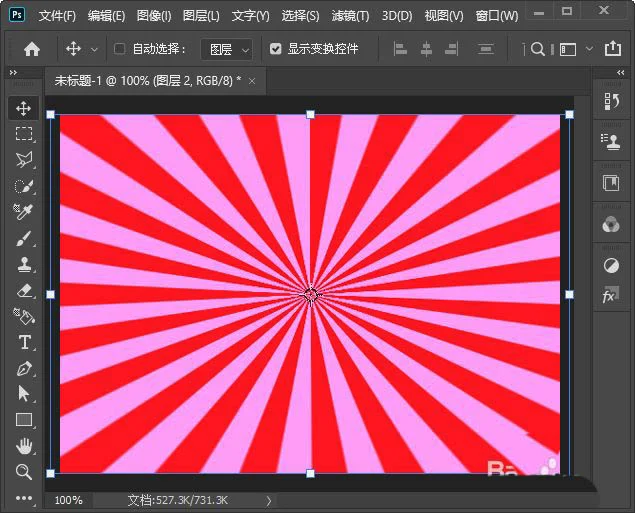
Task: Click the Share export icon
Action: (x=613, y=49)
